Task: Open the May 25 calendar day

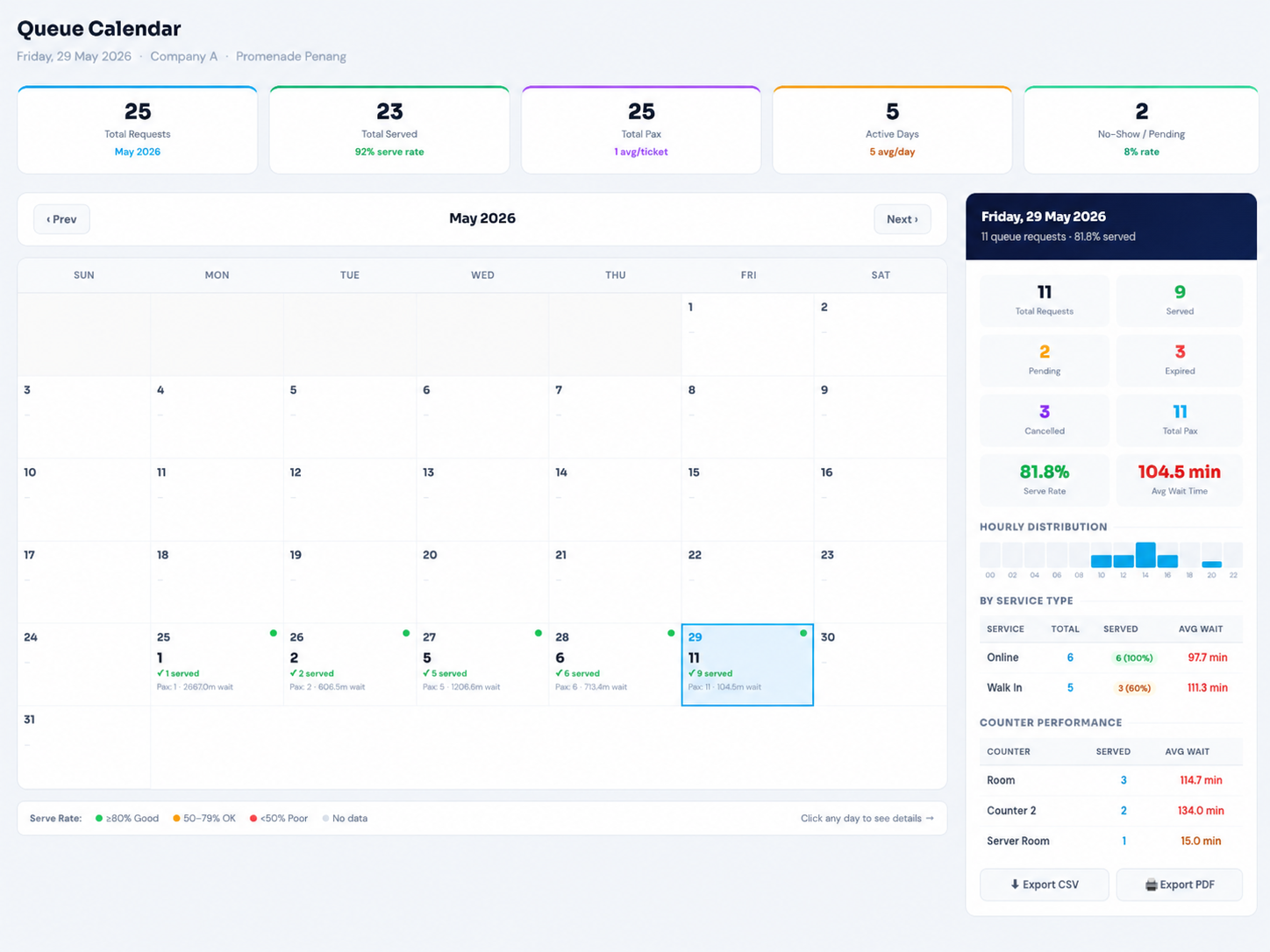Action: point(217,664)
